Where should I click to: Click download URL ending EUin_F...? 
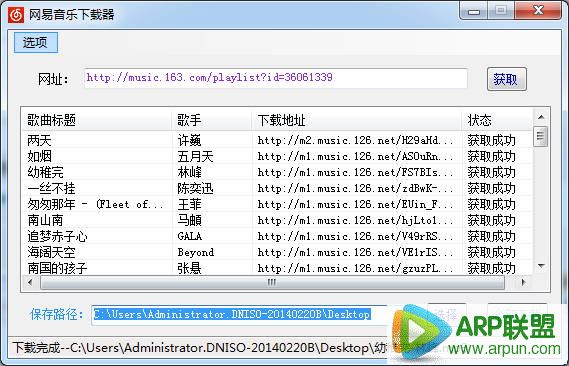click(355, 204)
